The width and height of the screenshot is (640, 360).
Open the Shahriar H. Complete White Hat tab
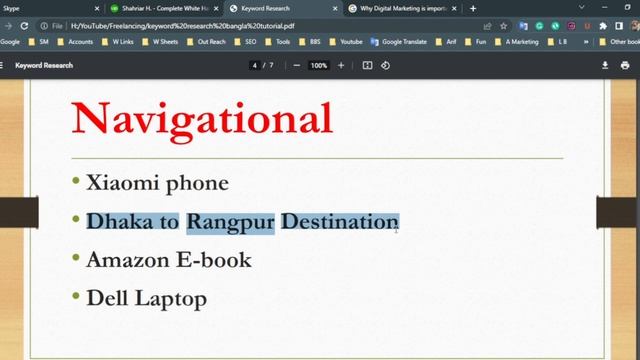[165, 9]
